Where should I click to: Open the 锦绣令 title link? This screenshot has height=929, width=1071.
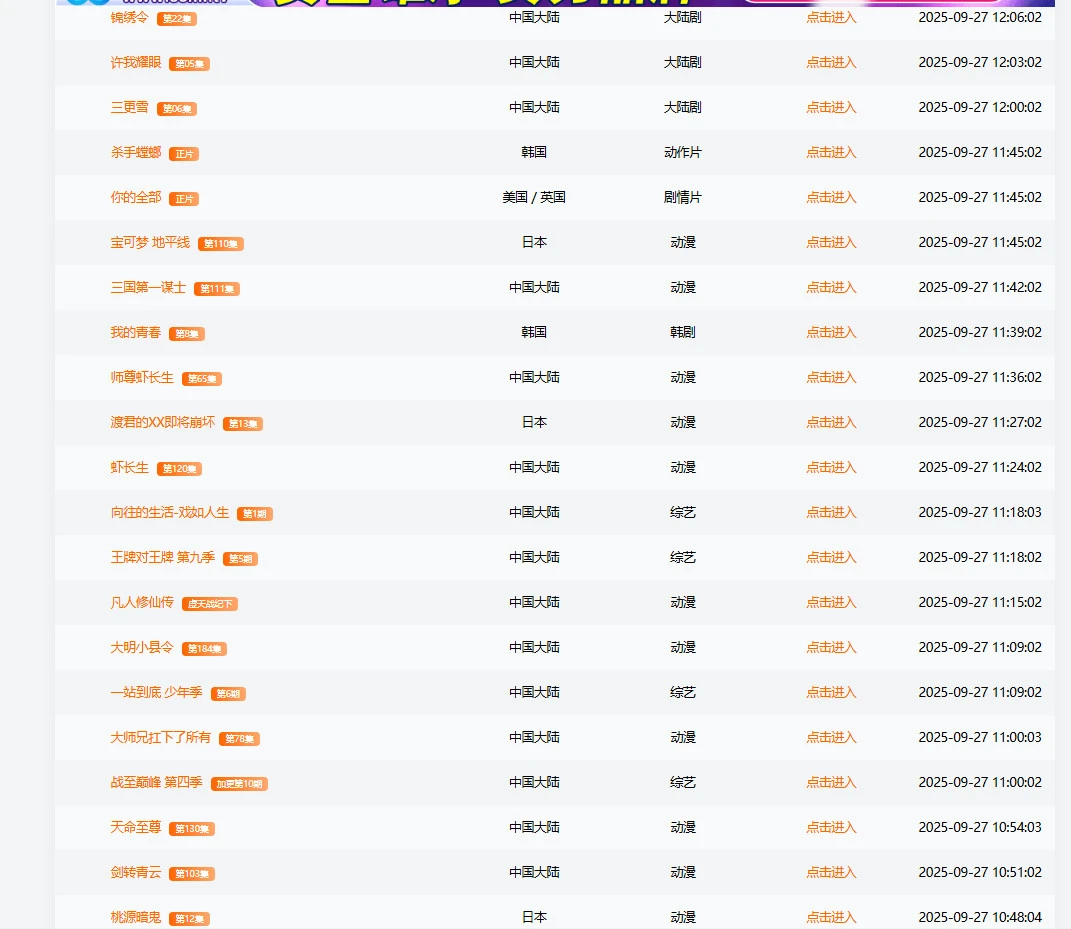click(129, 18)
